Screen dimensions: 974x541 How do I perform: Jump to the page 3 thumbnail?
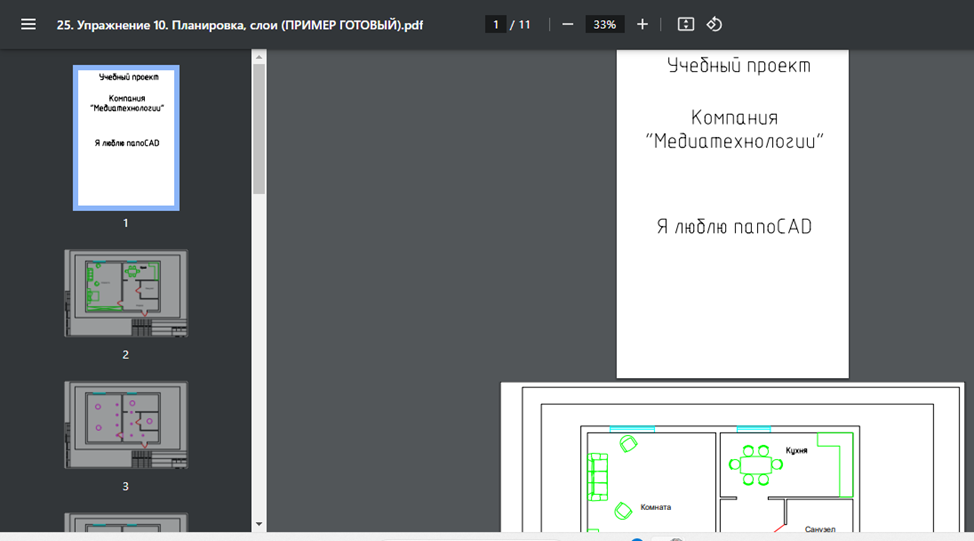coord(126,425)
